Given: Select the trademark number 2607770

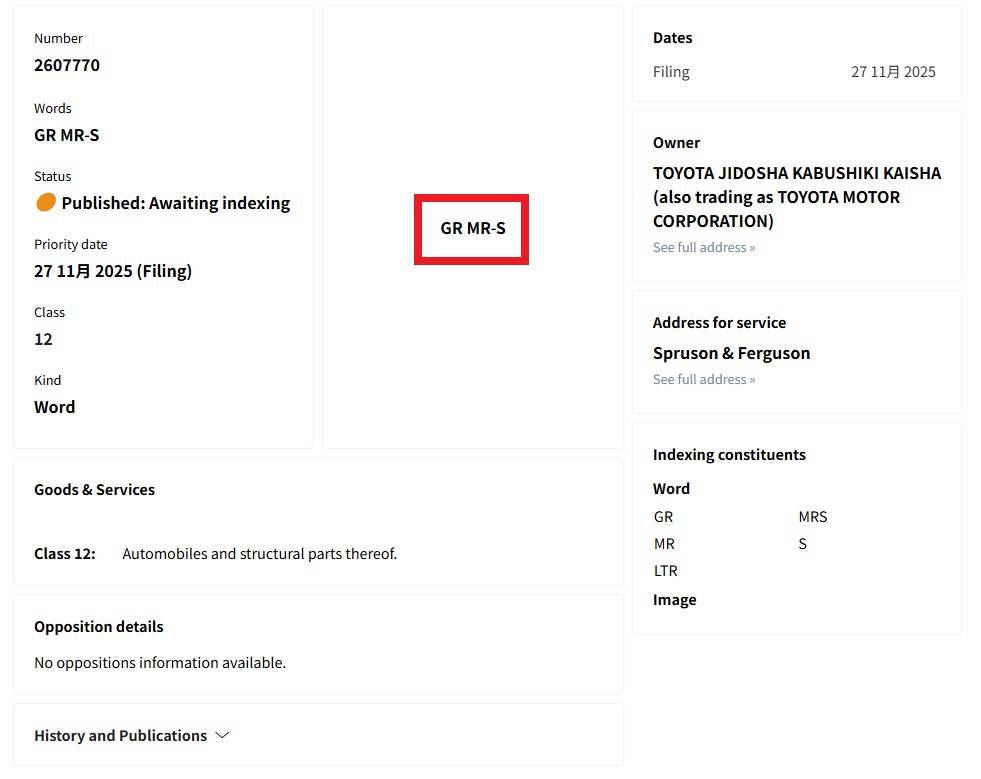Looking at the screenshot, I should pyautogui.click(x=67, y=65).
